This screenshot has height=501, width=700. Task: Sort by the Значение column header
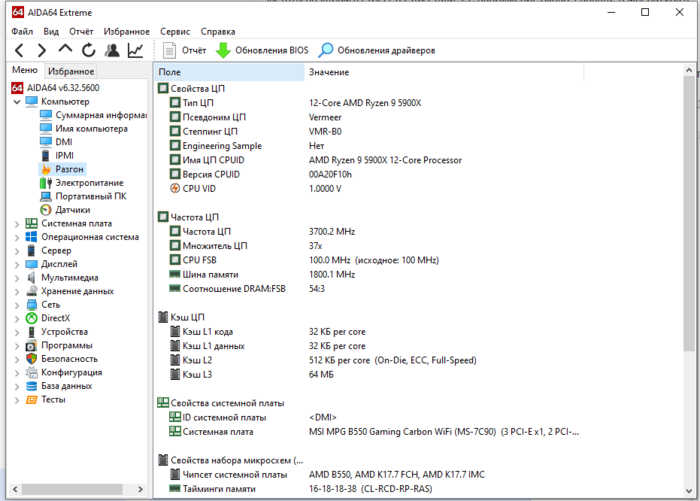click(444, 72)
